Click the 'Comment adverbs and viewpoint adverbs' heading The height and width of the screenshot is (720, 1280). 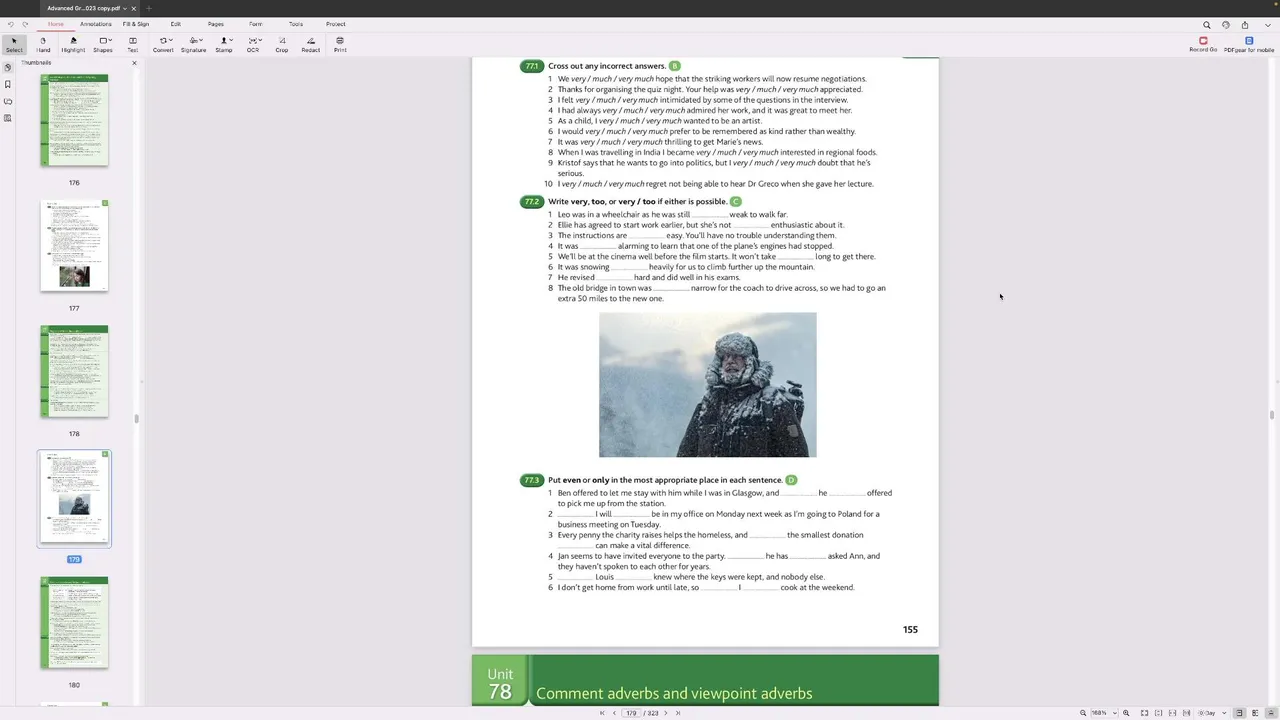[674, 693]
